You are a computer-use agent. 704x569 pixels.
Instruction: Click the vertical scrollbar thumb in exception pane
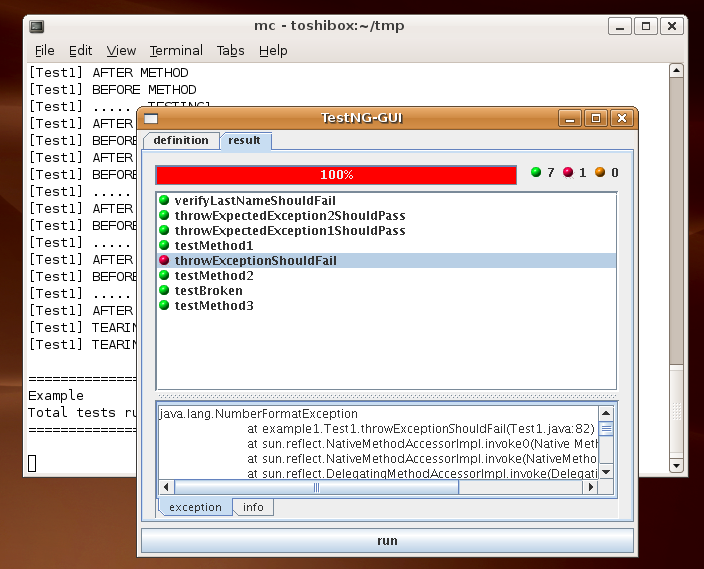(606, 428)
